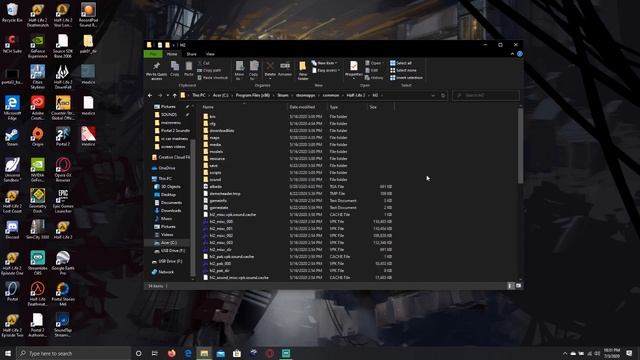Click Half-Life 2 in the breadcrumb
Screen dimensions: 640x360
tap(356, 96)
